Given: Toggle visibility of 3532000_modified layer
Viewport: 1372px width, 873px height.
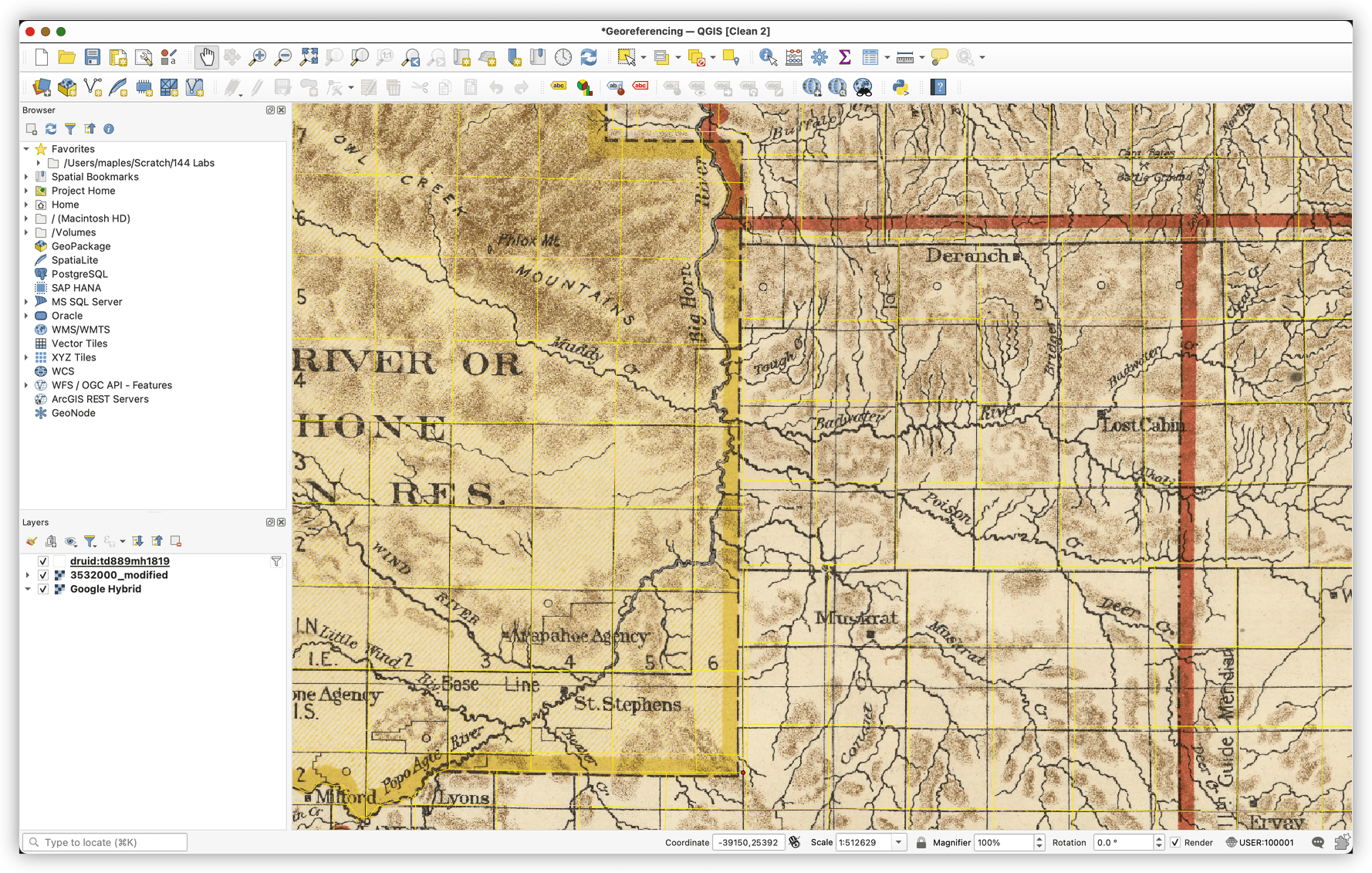Looking at the screenshot, I should 43,575.
